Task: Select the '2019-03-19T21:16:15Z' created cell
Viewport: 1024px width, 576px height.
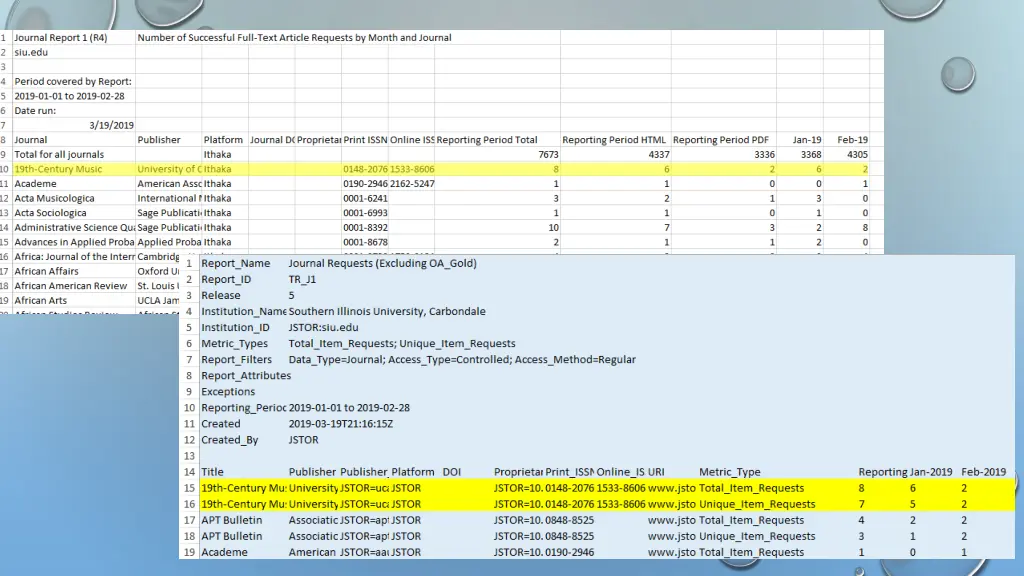Action: tap(341, 424)
